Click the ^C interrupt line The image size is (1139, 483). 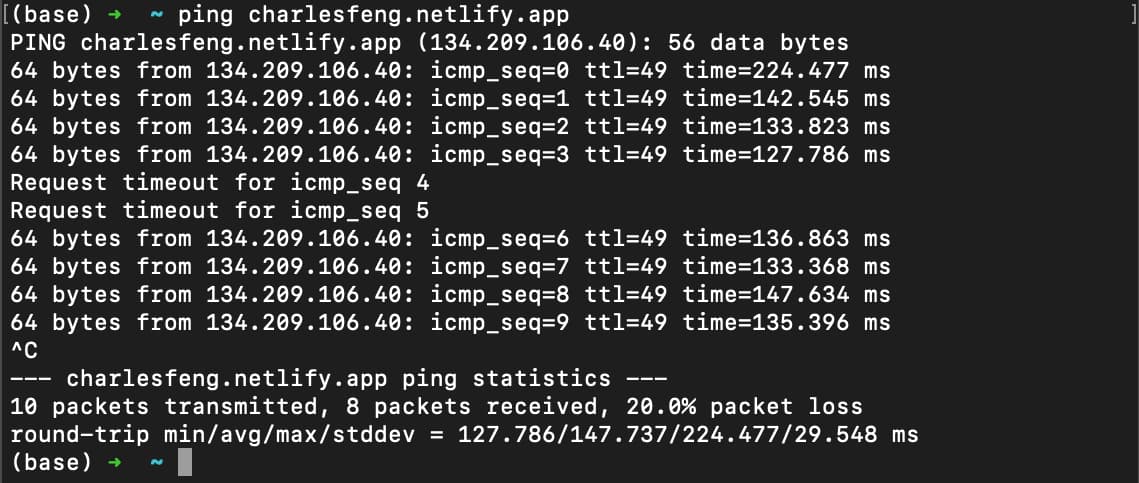(x=24, y=351)
